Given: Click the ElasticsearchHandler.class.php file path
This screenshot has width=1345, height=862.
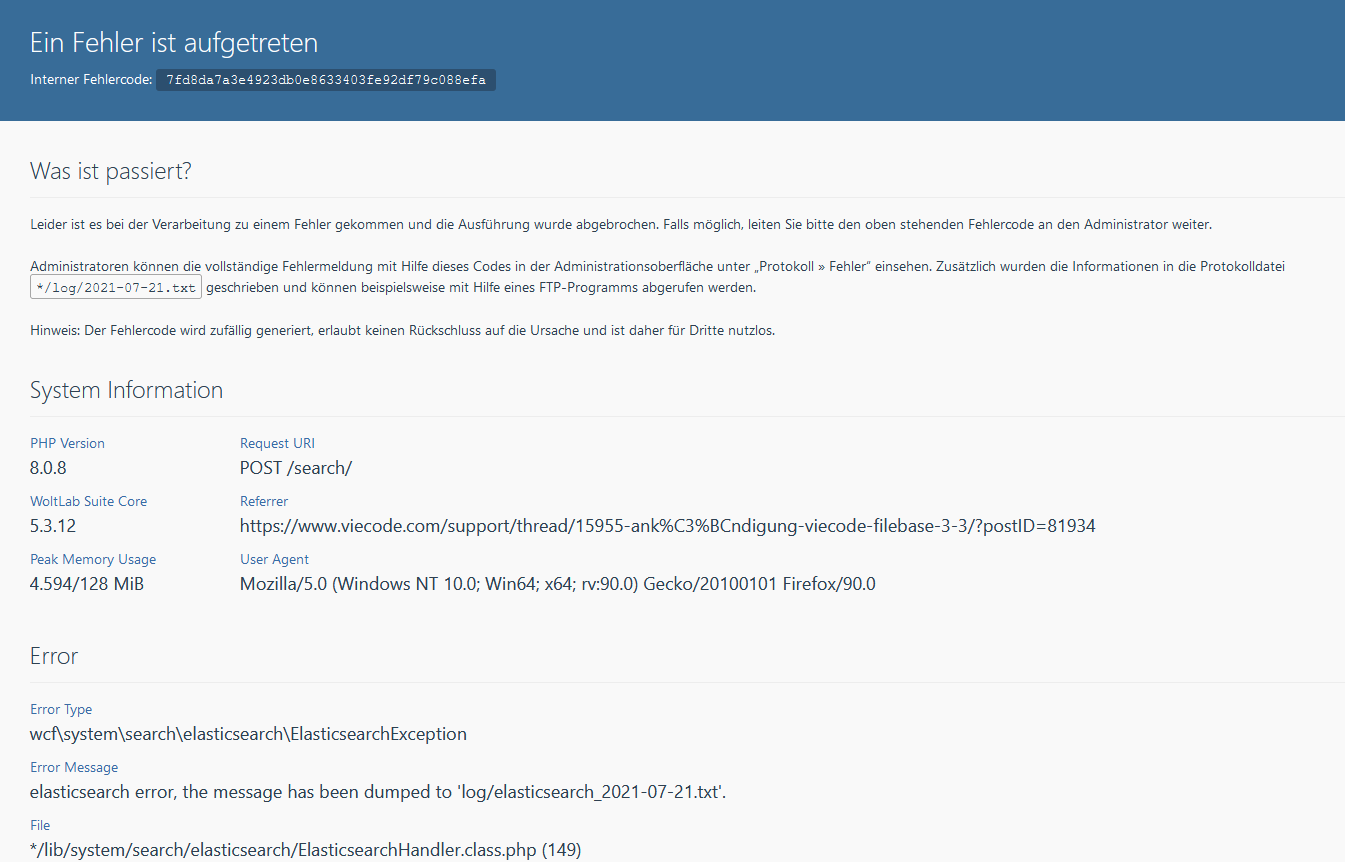Looking at the screenshot, I should (x=305, y=850).
